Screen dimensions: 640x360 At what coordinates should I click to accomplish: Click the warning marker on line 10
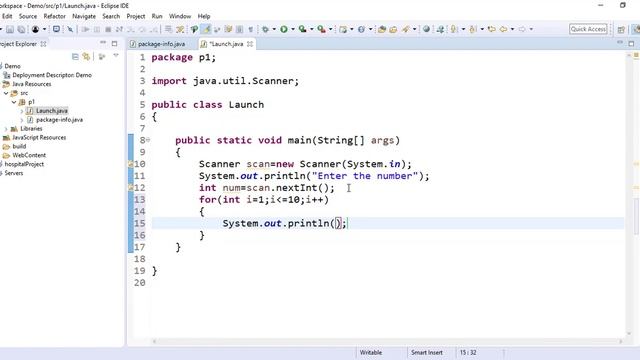131,164
